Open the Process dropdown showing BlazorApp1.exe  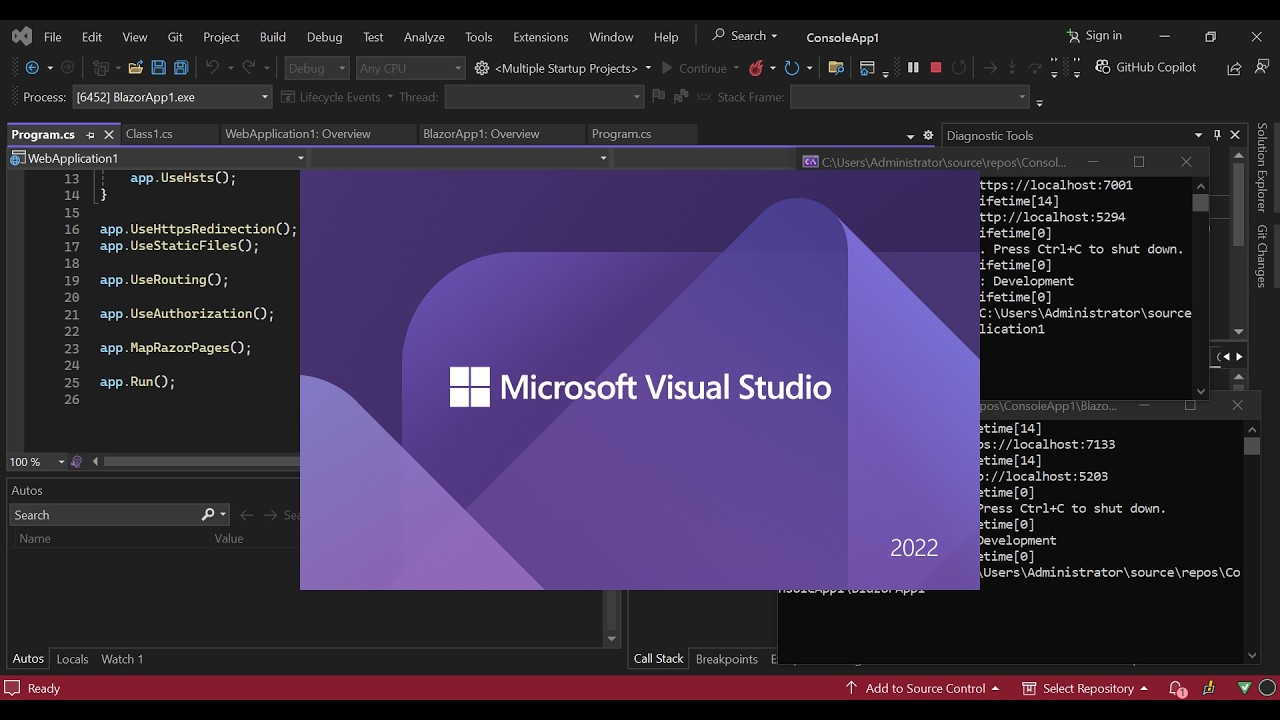tap(172, 97)
